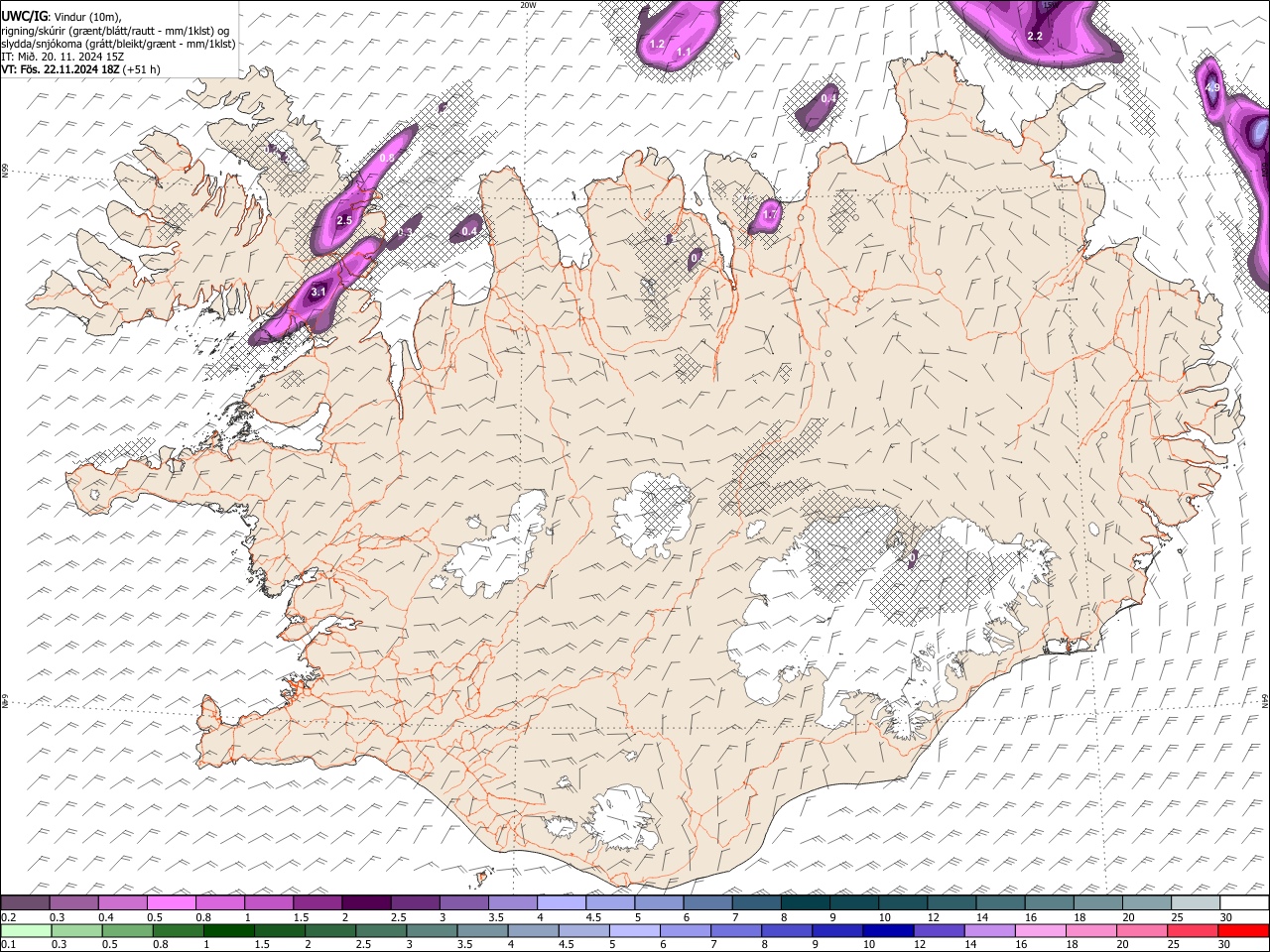1270x952 pixels.
Task: Click the darkest green 1 rain-scale swatch
Action: click(228, 930)
